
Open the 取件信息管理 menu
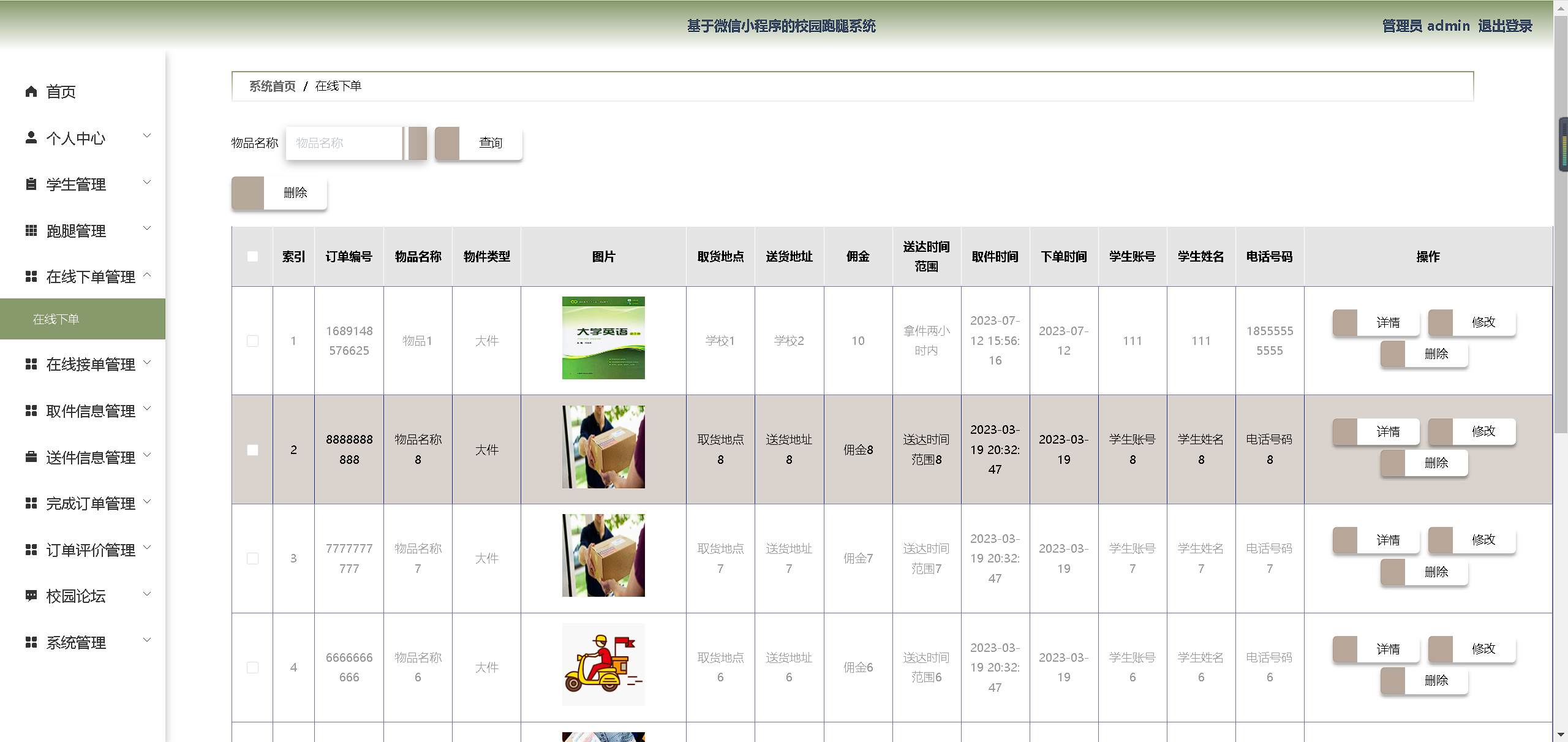(90, 411)
